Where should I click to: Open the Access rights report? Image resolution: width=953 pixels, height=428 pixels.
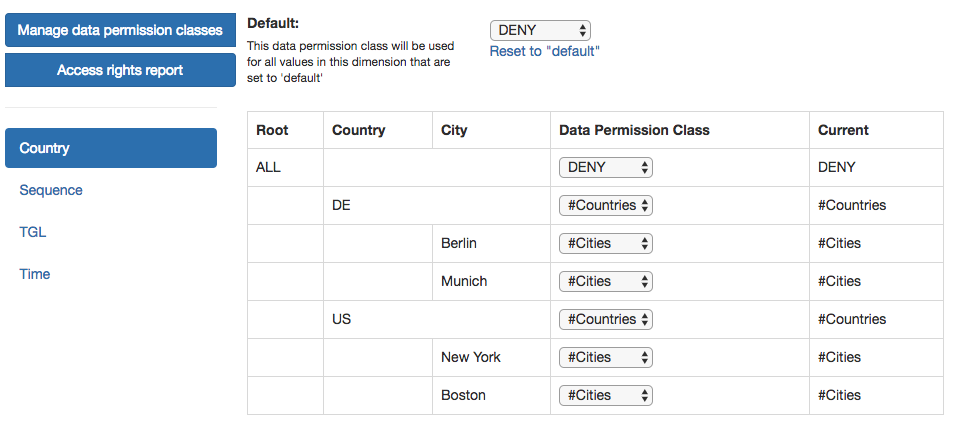pyautogui.click(x=120, y=70)
